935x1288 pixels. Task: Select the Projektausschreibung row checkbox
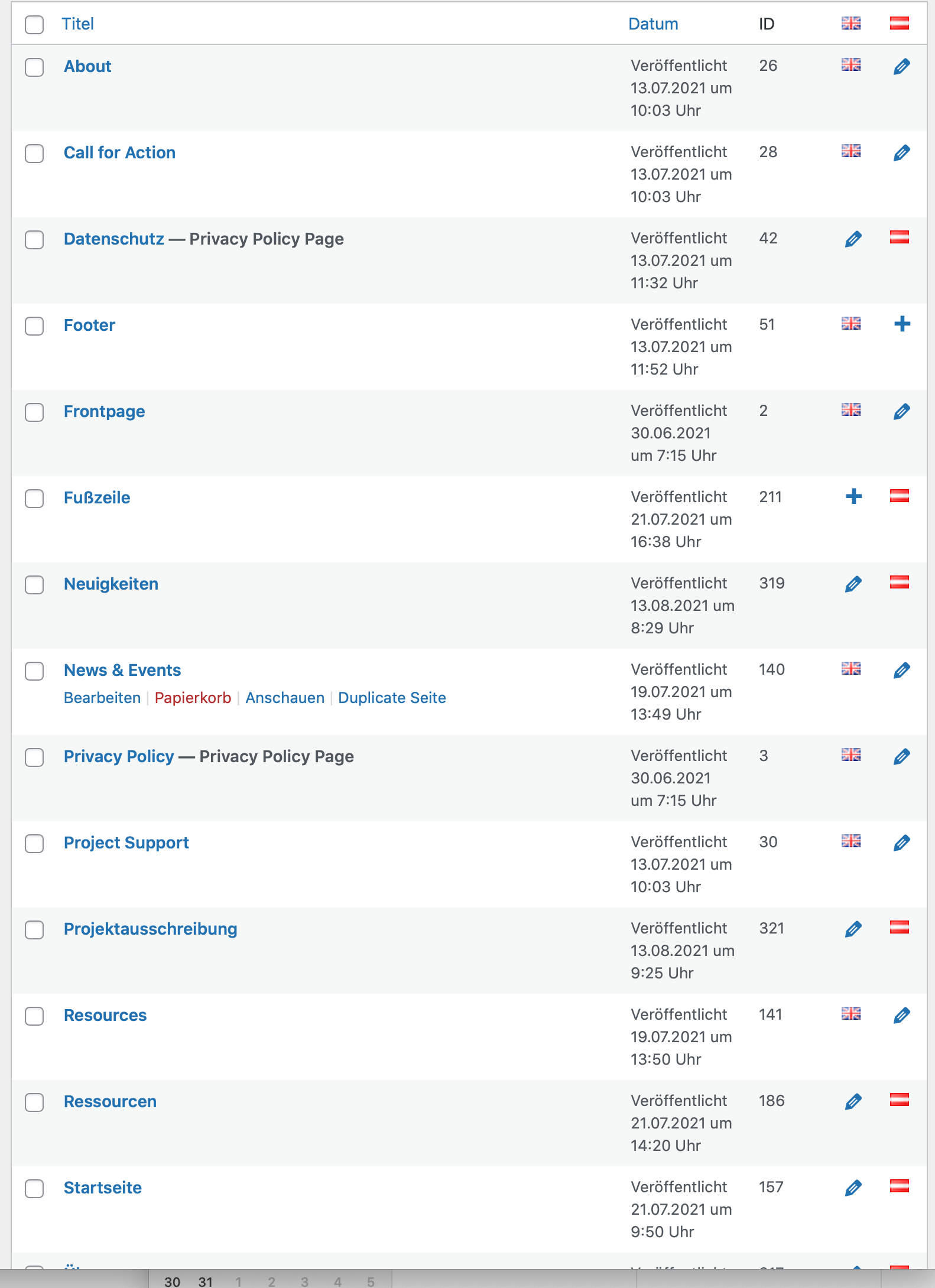click(34, 930)
